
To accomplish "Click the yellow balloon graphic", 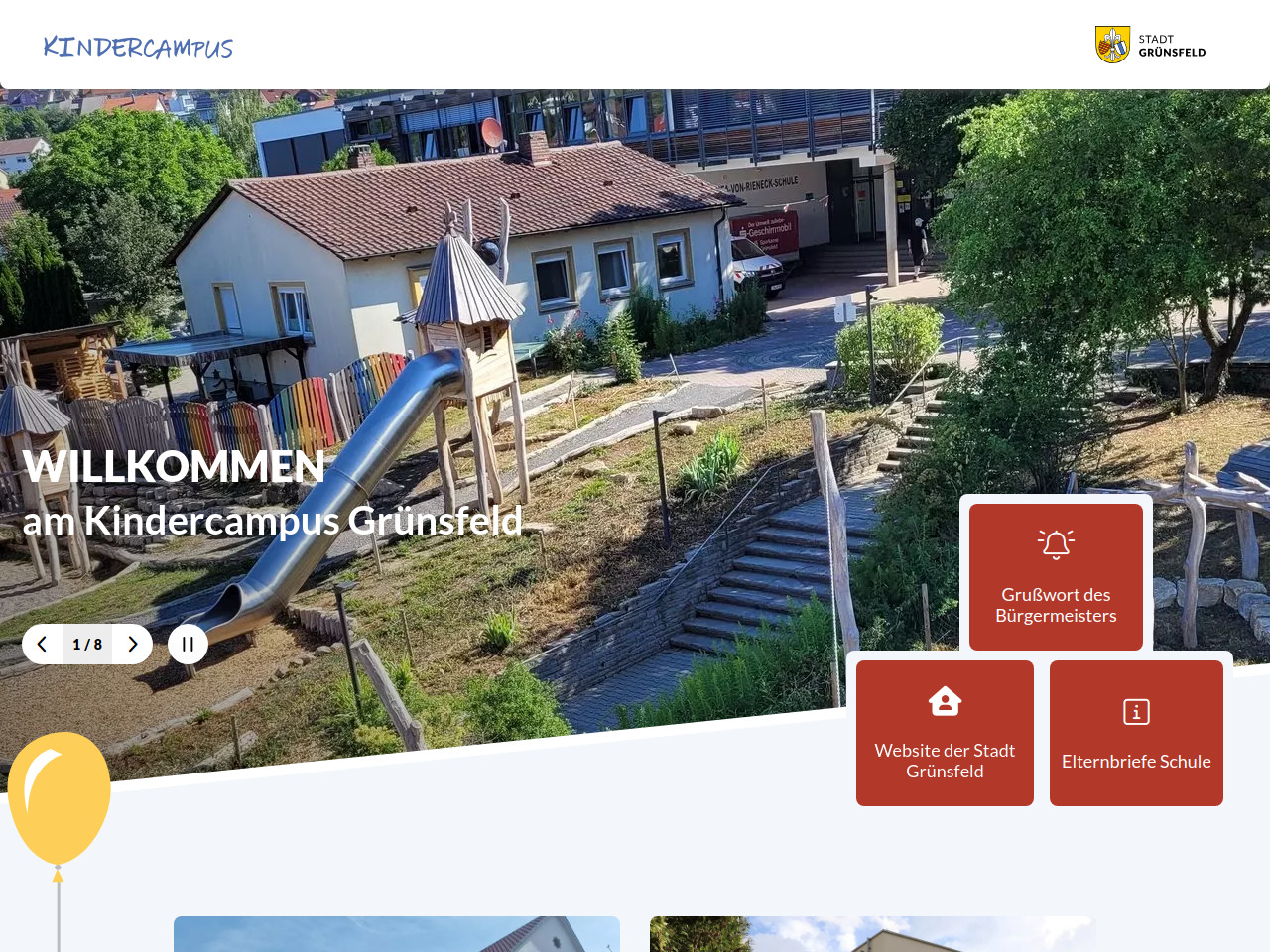I will (x=60, y=798).
